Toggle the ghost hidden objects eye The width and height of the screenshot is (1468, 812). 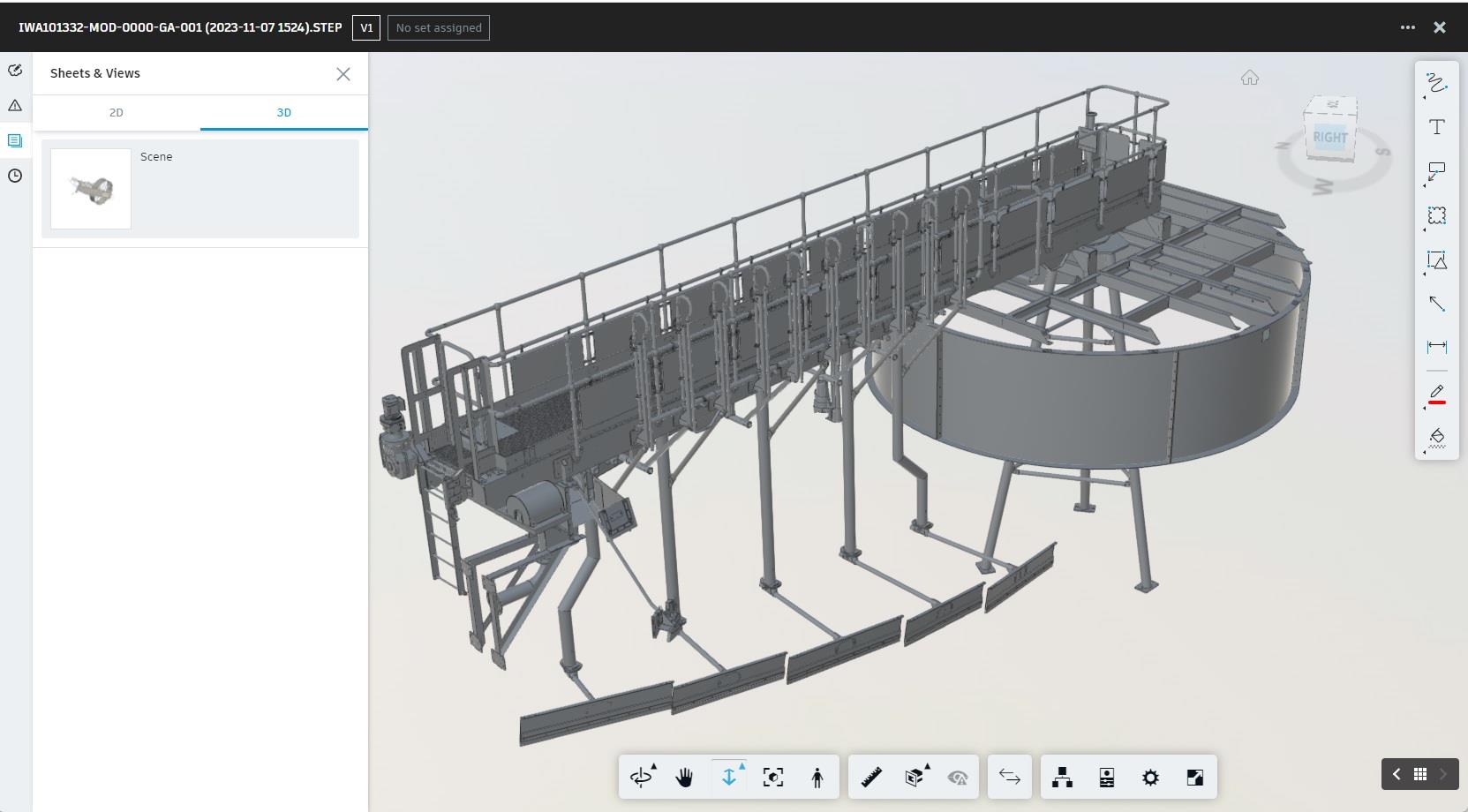click(x=958, y=778)
